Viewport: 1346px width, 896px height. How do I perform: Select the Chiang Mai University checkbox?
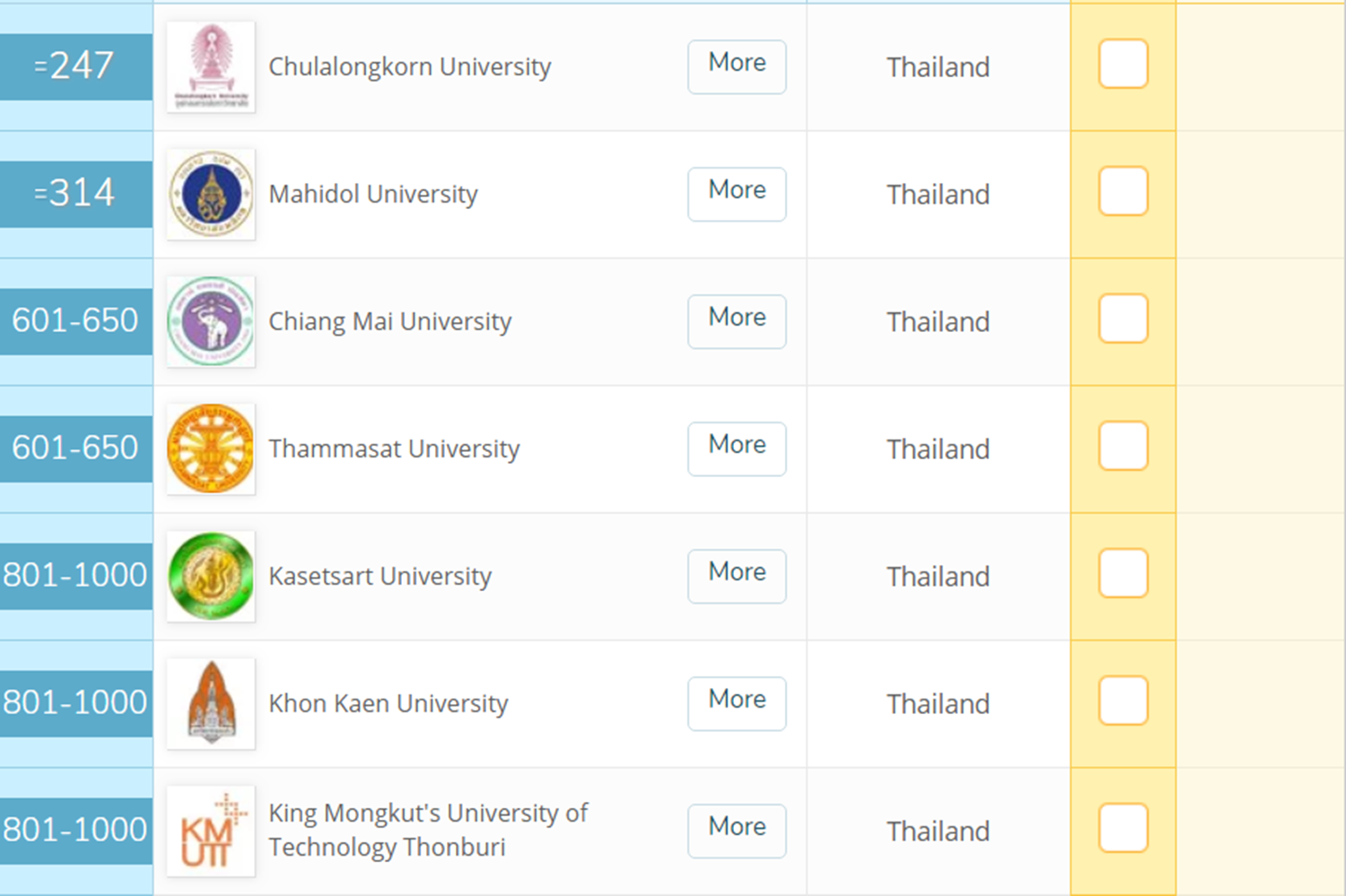1123,318
